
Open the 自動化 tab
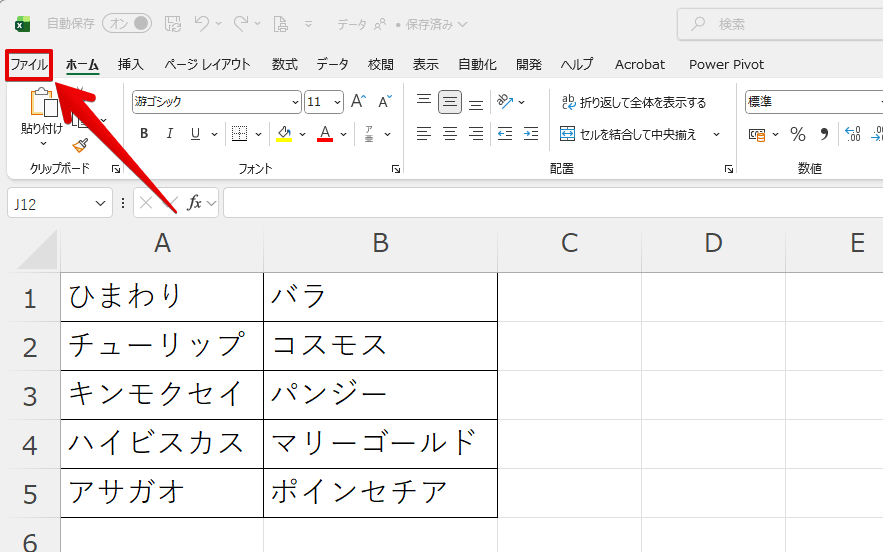[x=478, y=65]
